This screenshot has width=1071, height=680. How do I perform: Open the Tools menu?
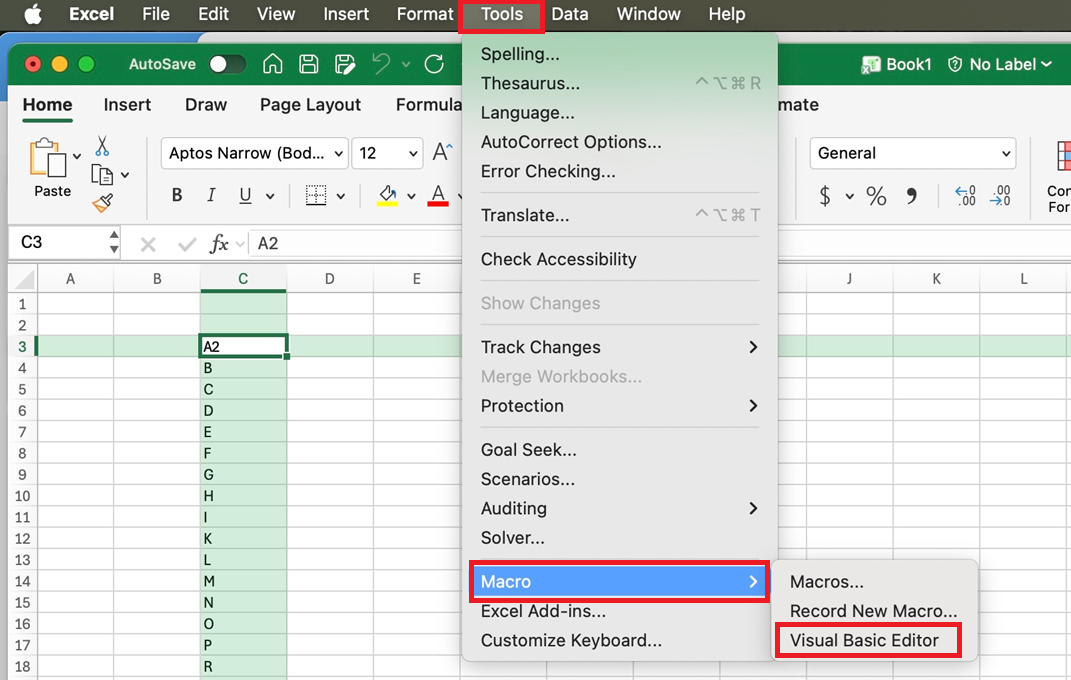[502, 14]
